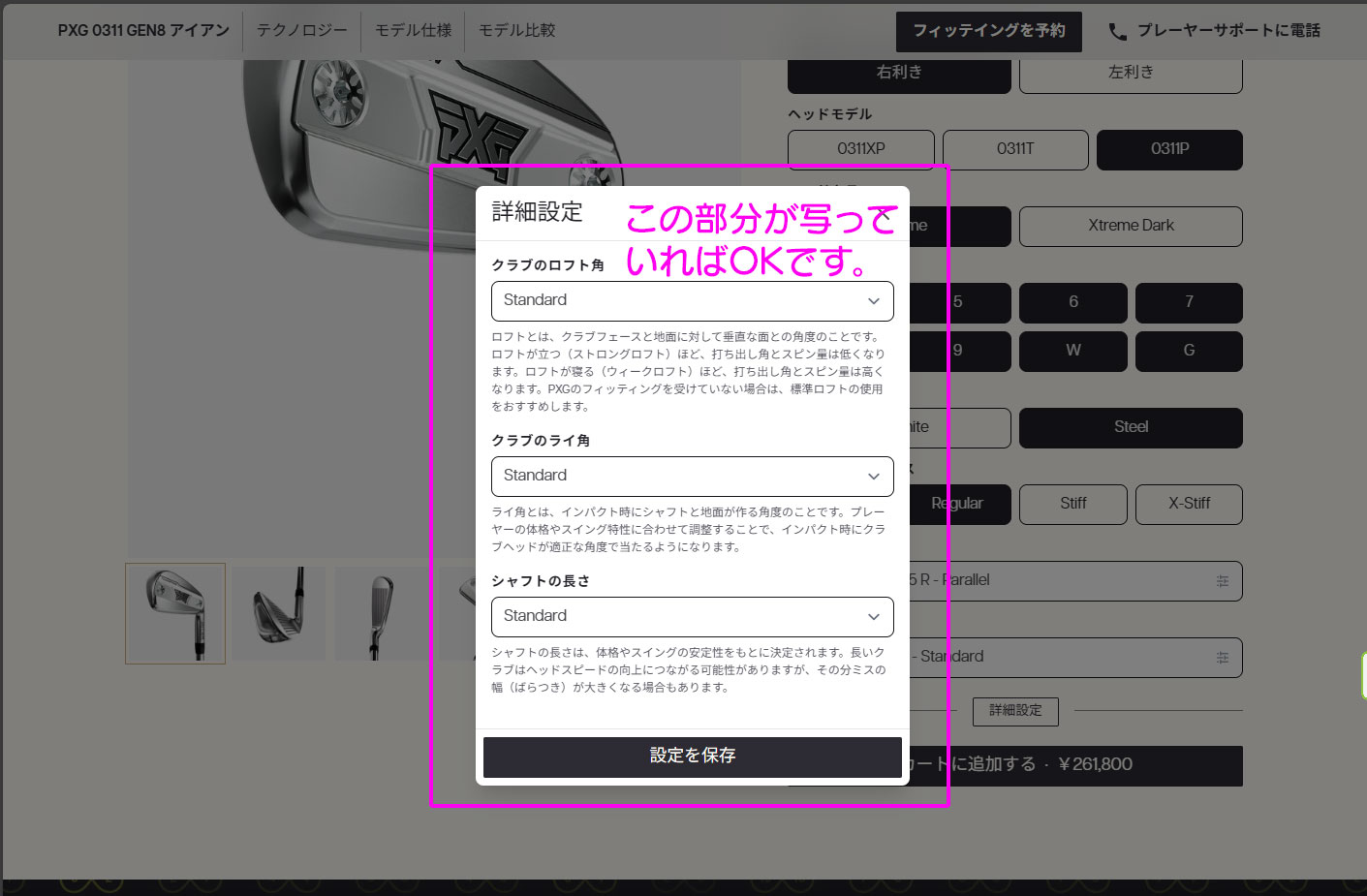
Task: Click the shaft selector settings icon
Action: pyautogui.click(x=1222, y=581)
